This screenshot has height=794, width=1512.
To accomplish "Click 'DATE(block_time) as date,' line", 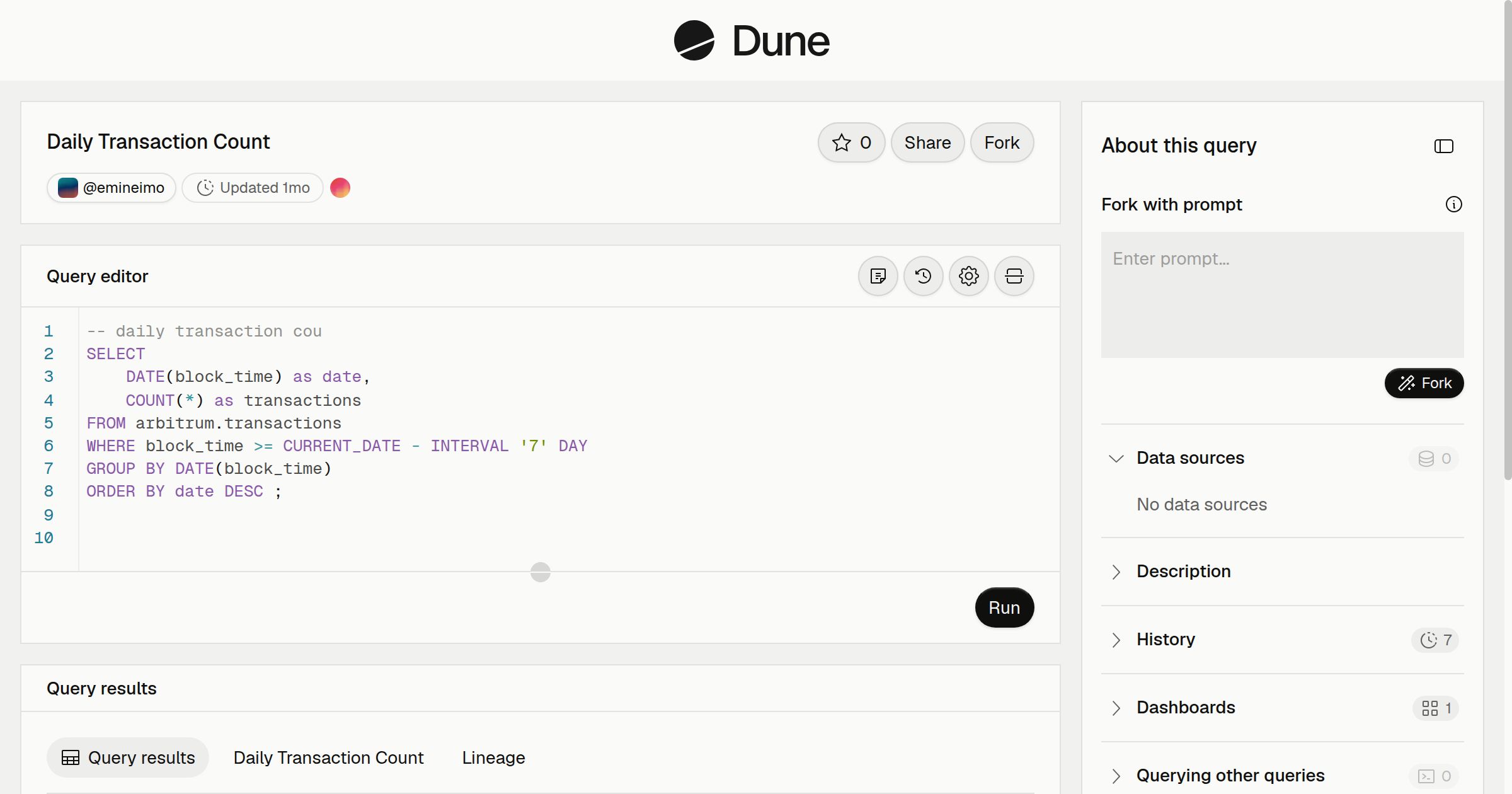I will [248, 377].
